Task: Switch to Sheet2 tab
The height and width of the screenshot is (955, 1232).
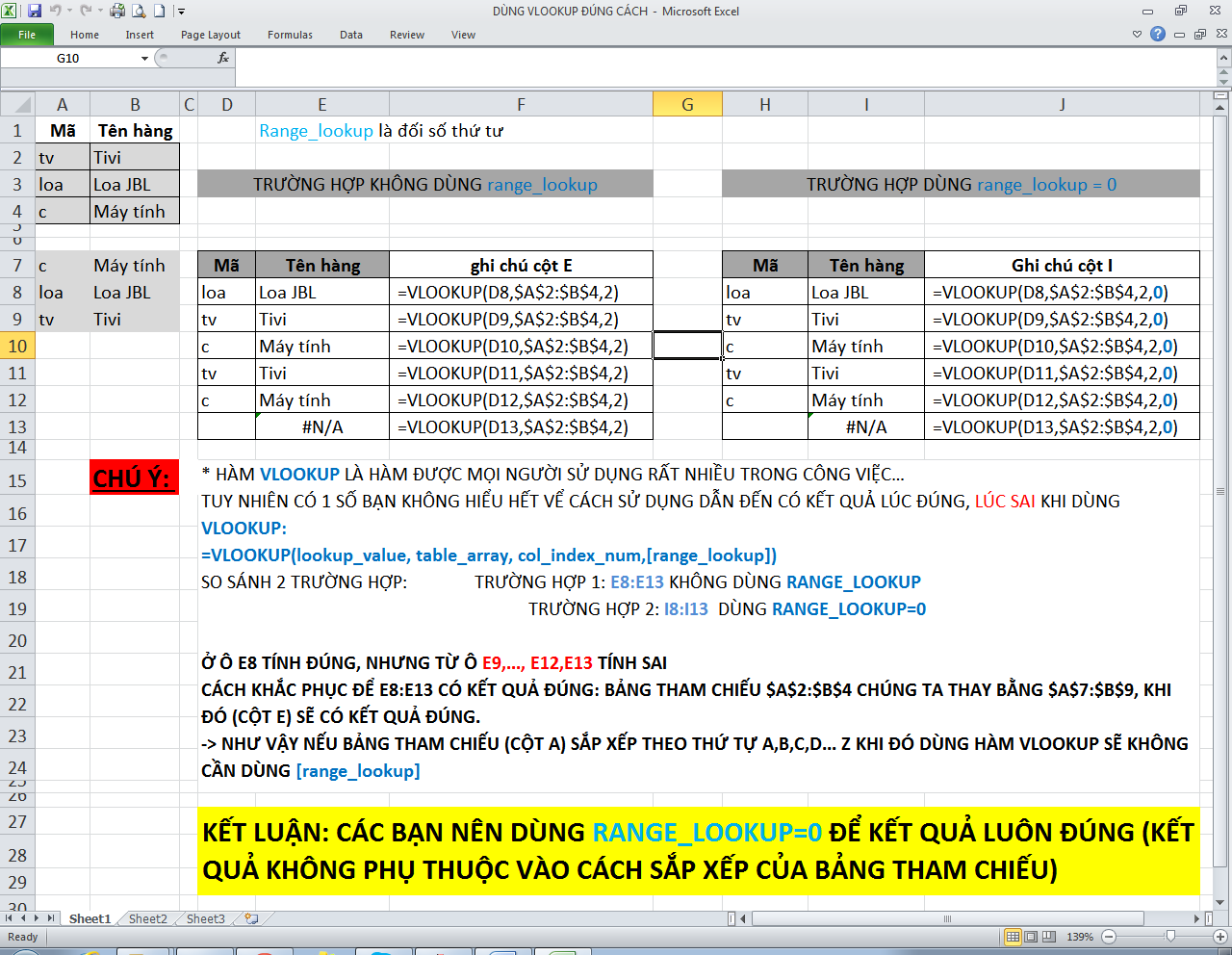Action: click(x=147, y=919)
